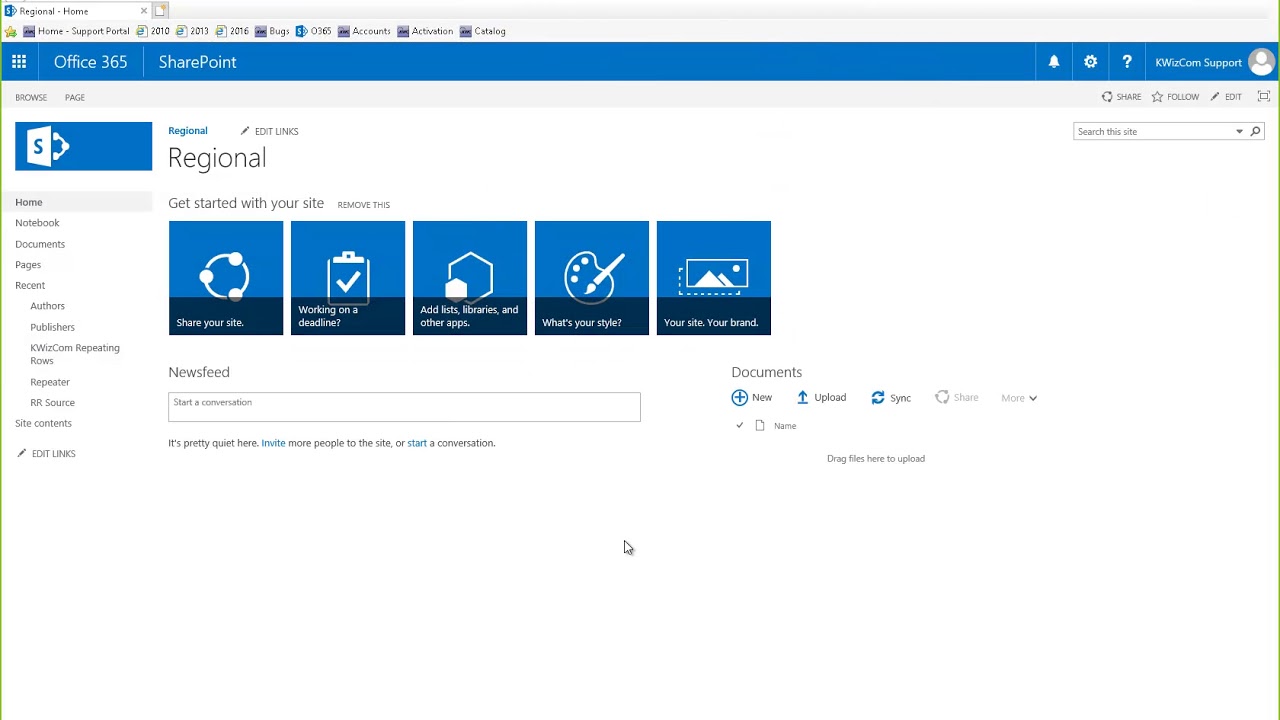Click the EDIT pencil in the ribbon
Viewport: 1280px width, 720px height.
pyautogui.click(x=1215, y=97)
